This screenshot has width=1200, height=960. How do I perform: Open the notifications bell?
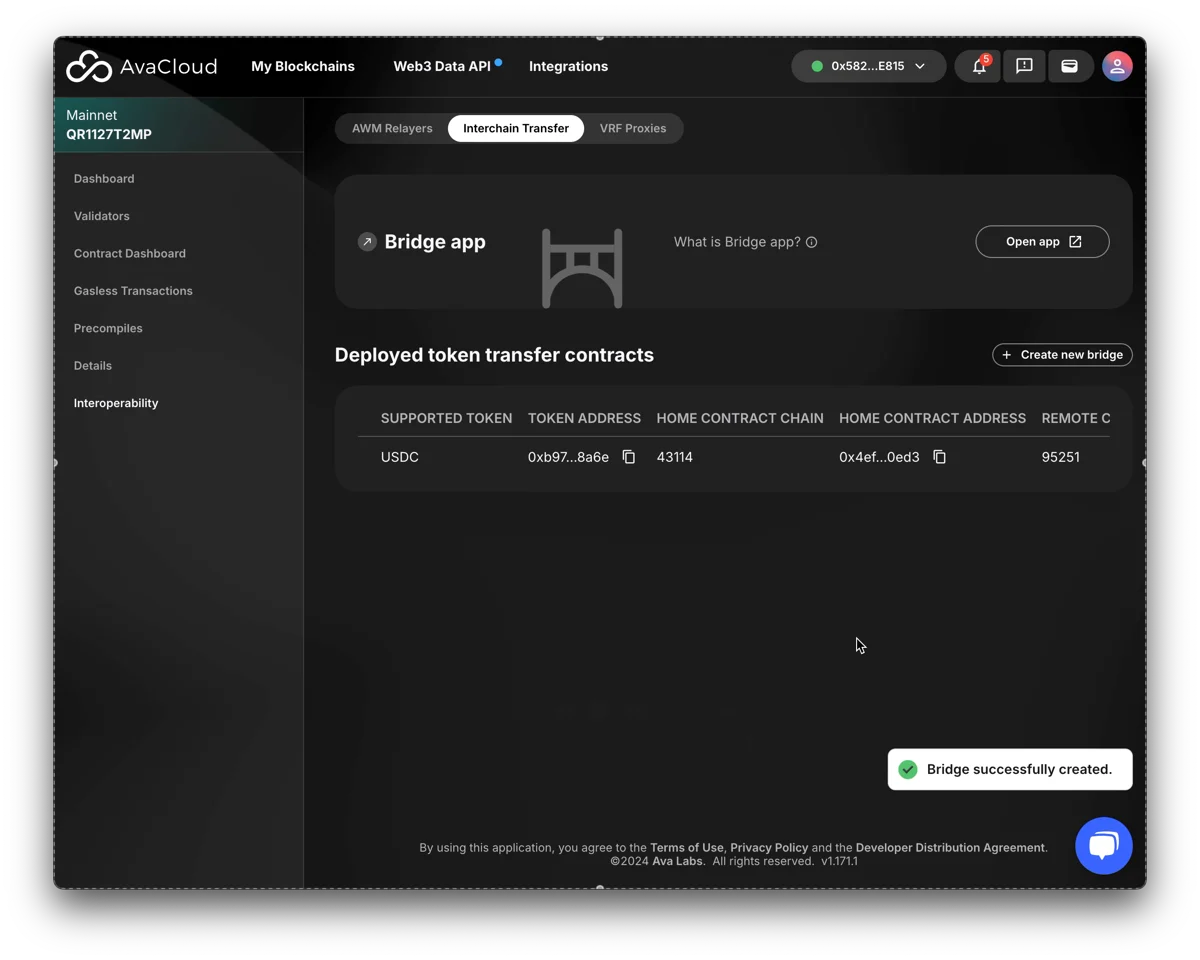pyautogui.click(x=979, y=66)
